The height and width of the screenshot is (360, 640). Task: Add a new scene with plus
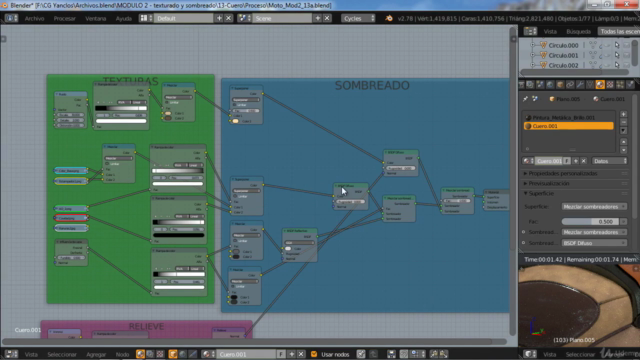318,18
